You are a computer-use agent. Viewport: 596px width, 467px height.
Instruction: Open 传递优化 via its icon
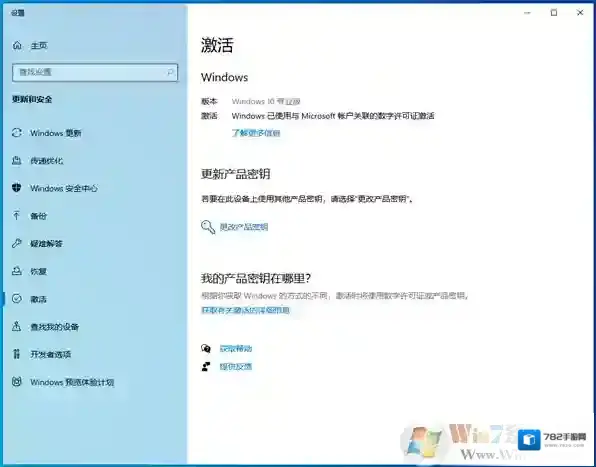17,160
